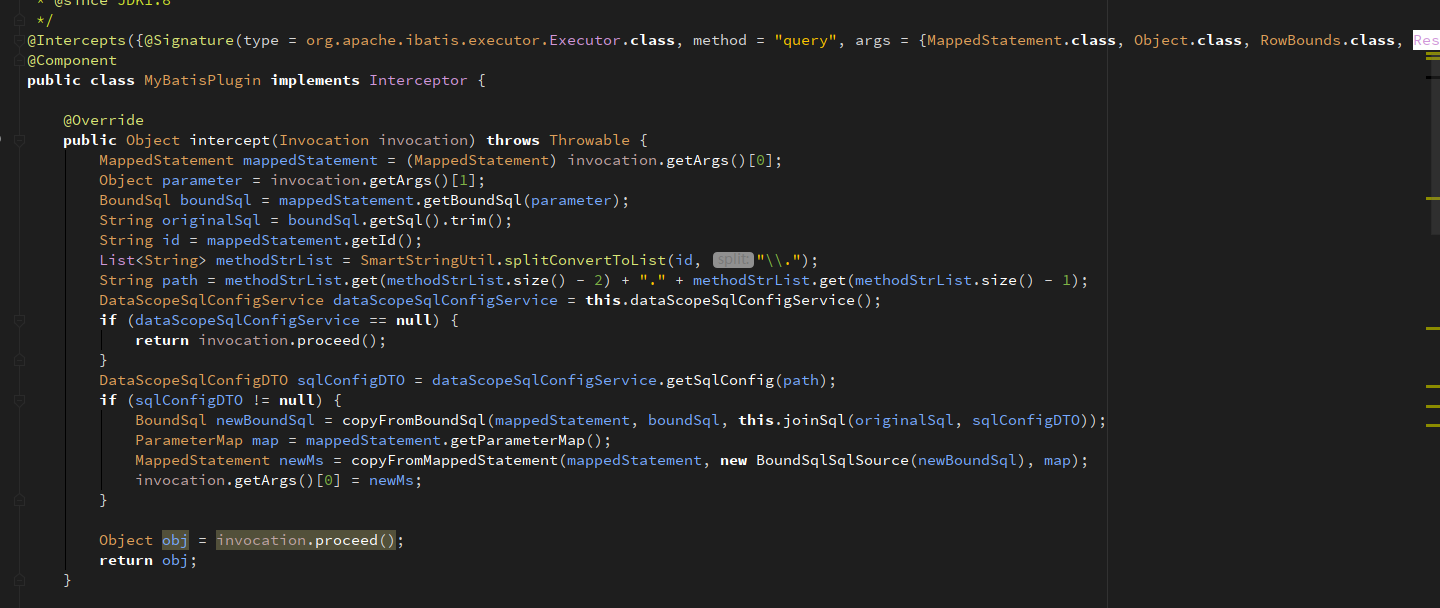Place cursor on the "query" string literal
Screen dimensions: 1440x608
point(805,40)
